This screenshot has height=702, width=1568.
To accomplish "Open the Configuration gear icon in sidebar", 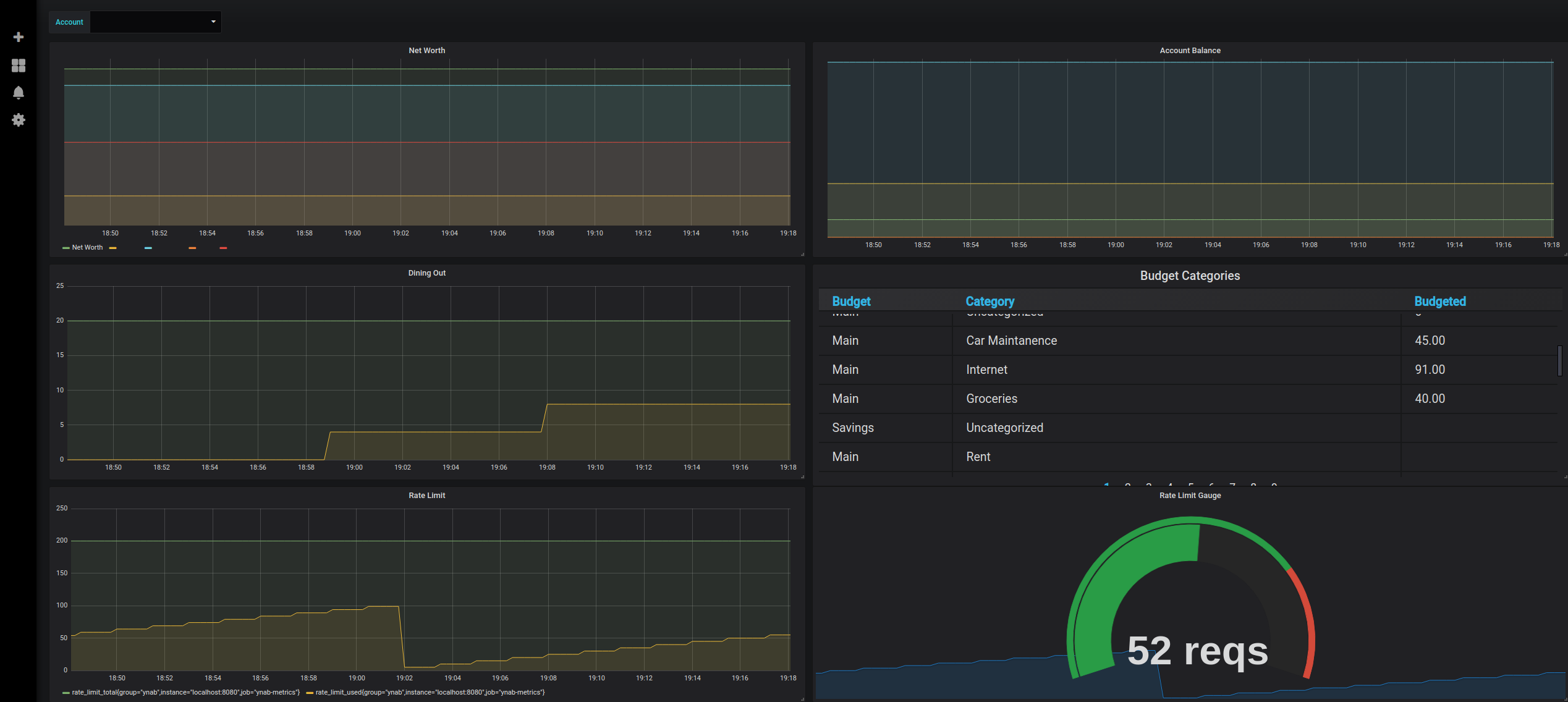I will [19, 120].
